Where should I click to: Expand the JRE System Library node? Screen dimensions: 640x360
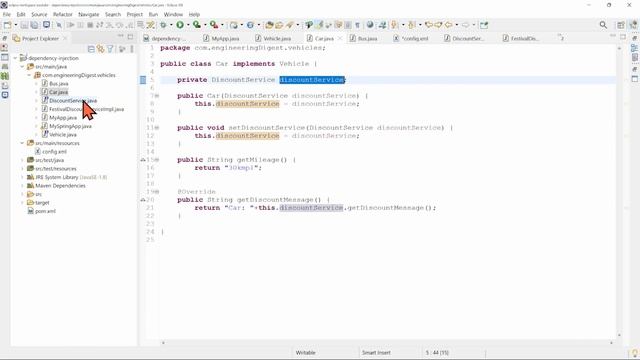click(x=22, y=177)
